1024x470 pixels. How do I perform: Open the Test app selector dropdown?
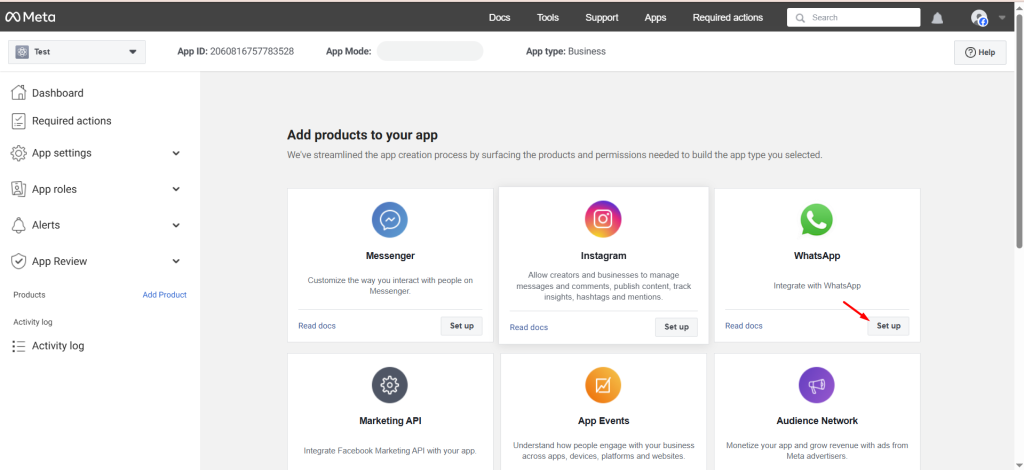pyautogui.click(x=77, y=52)
